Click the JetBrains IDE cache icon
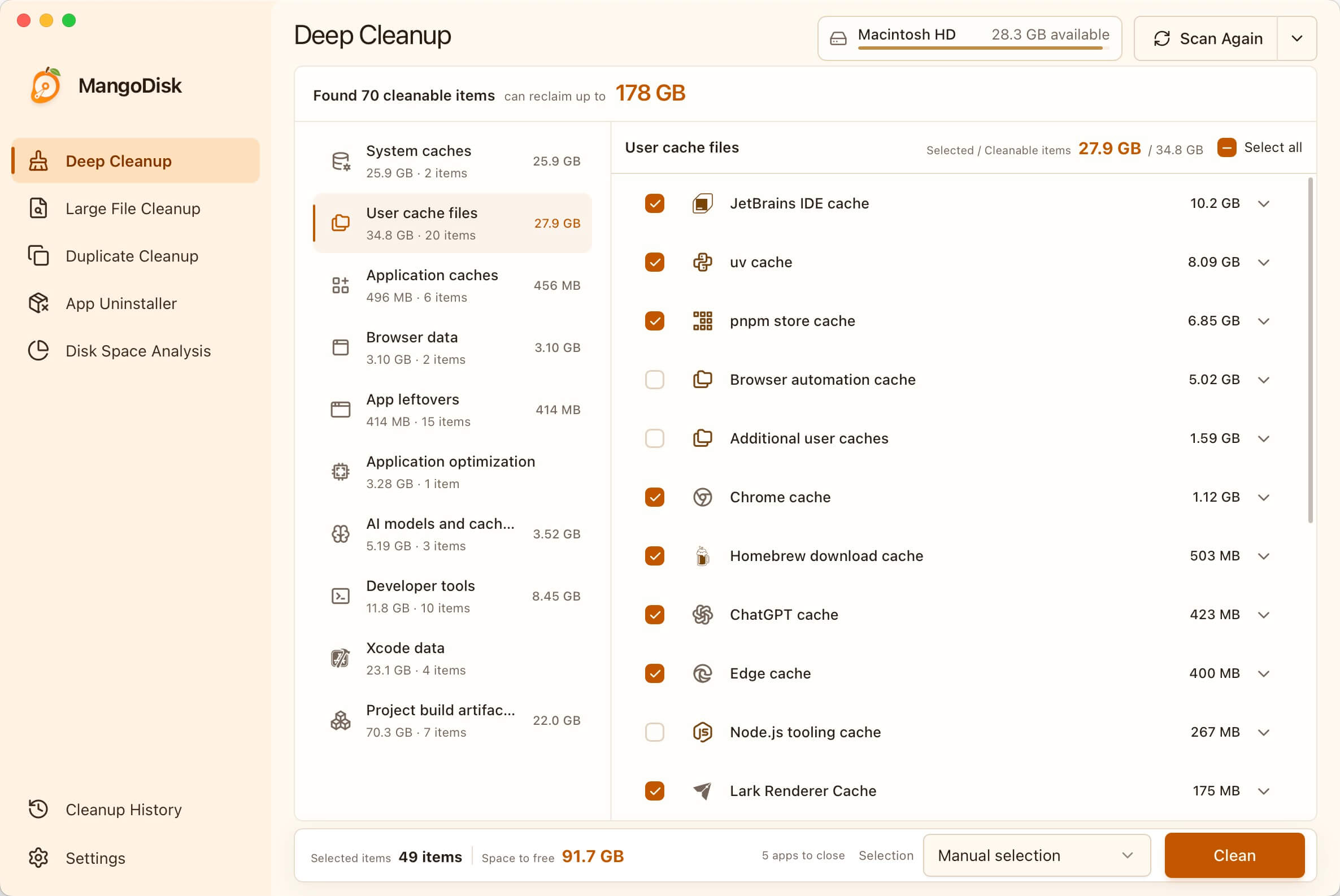The image size is (1340, 896). tap(703, 203)
